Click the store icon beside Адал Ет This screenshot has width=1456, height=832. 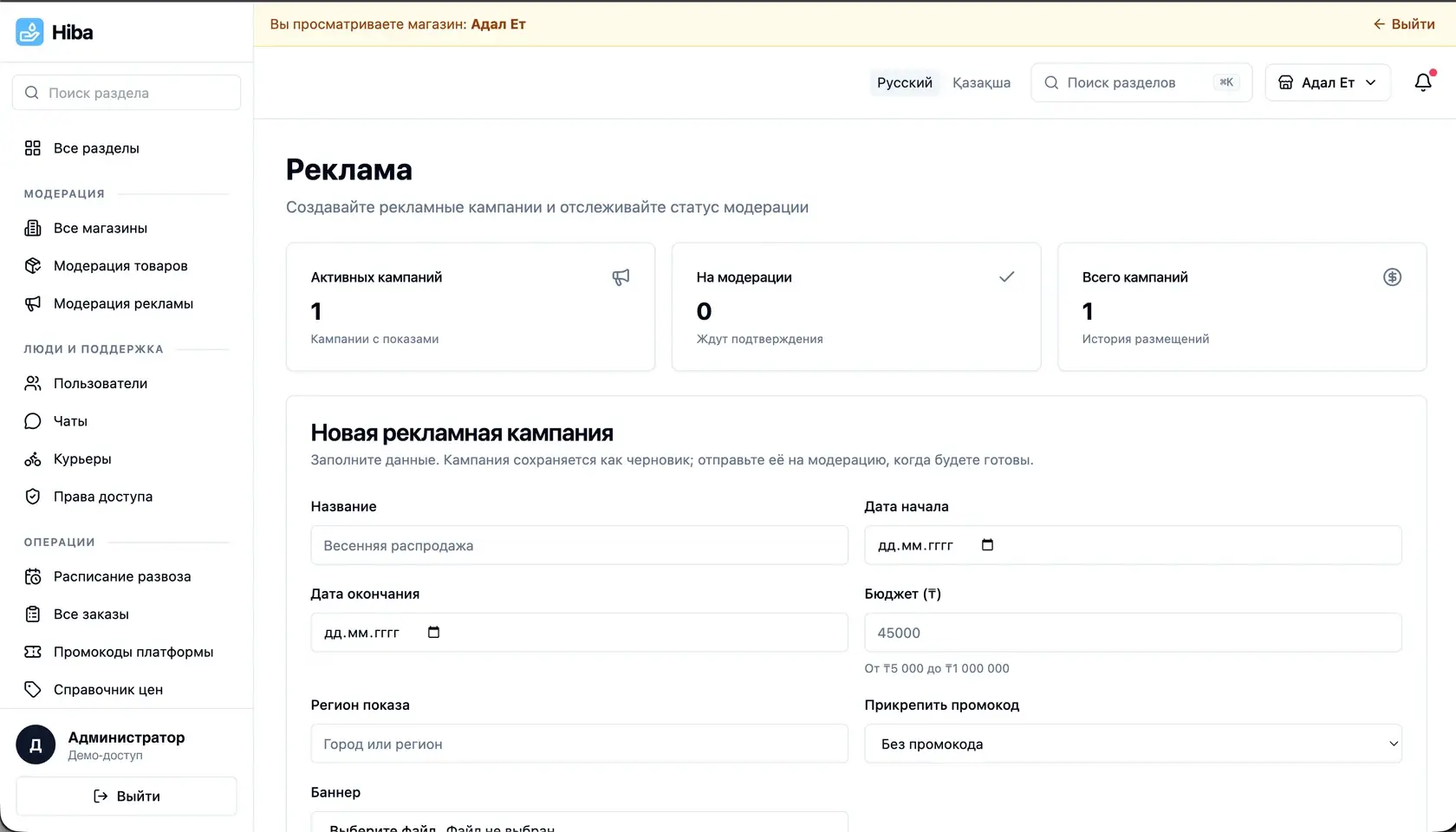coord(1286,82)
